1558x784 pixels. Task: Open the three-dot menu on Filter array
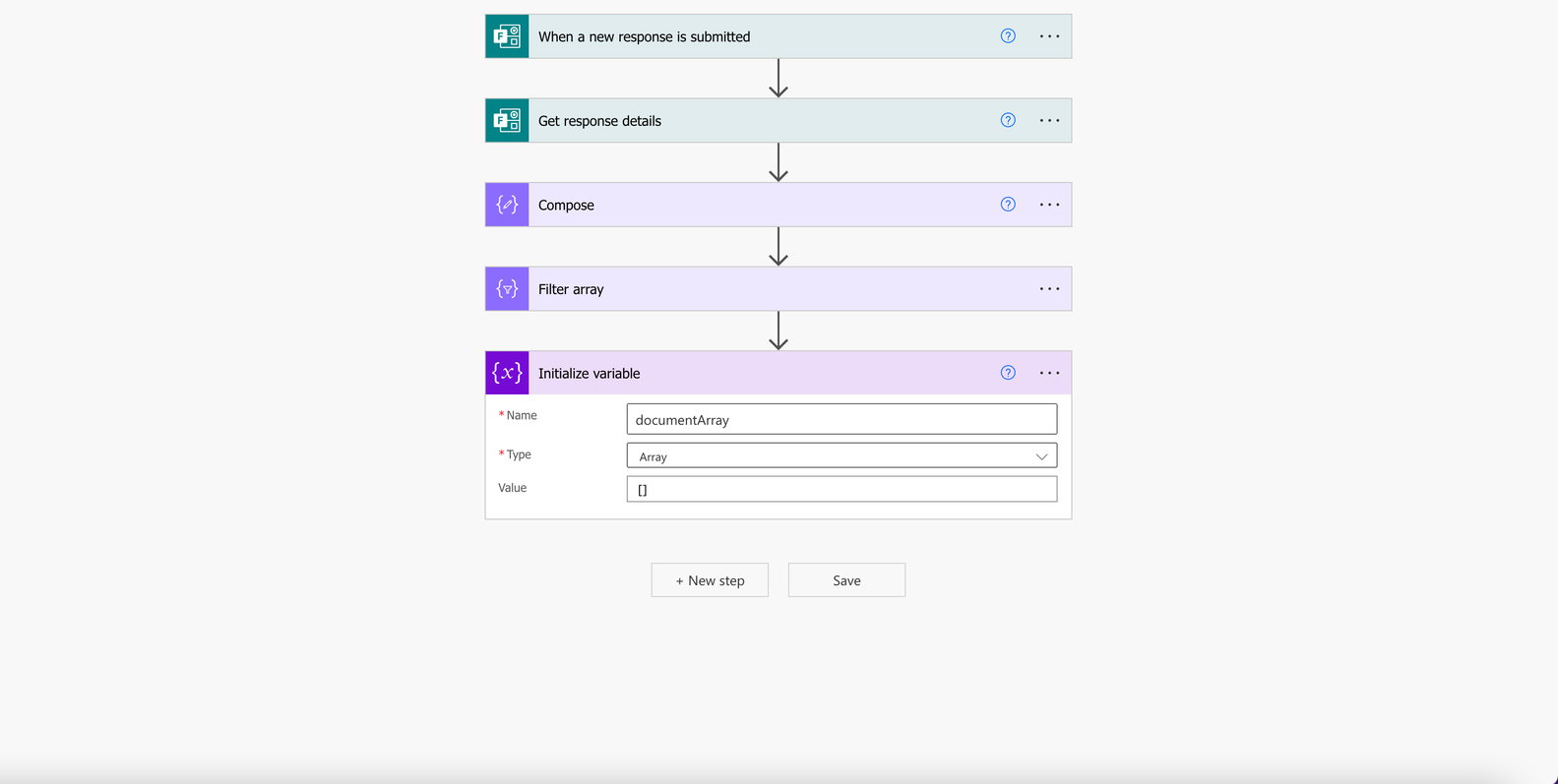(1049, 289)
